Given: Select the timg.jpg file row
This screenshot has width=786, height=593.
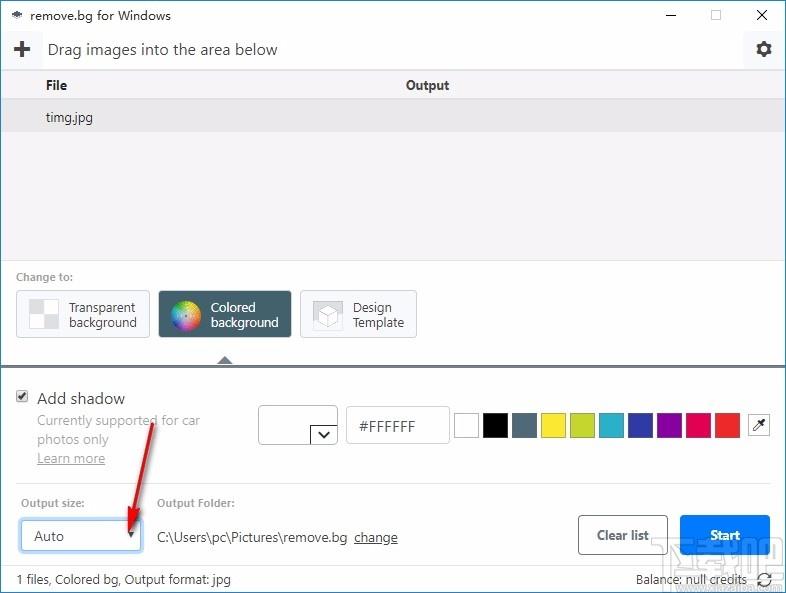Looking at the screenshot, I should pyautogui.click(x=393, y=116).
